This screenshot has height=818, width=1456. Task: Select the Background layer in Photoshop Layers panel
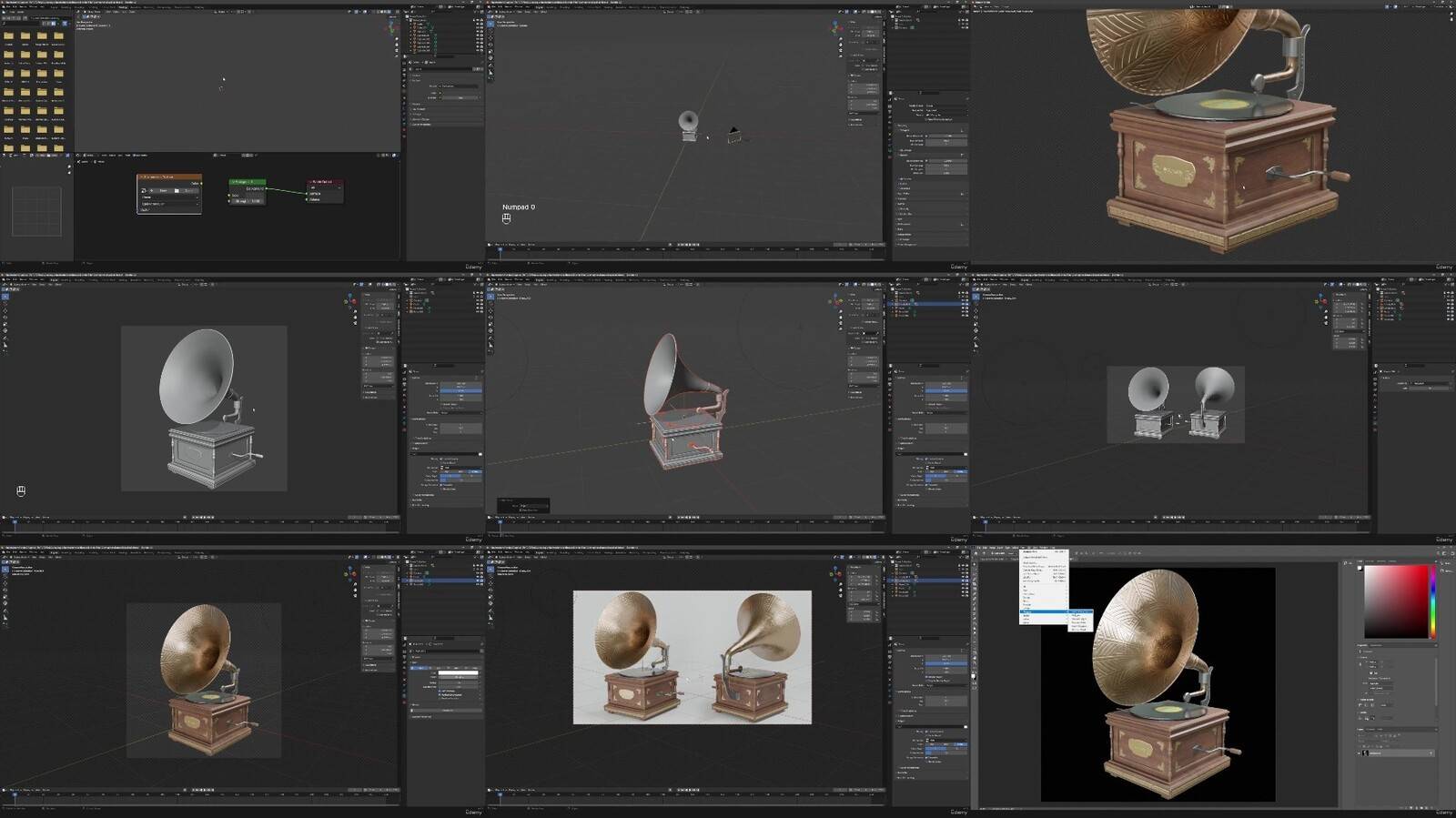(x=1396, y=753)
